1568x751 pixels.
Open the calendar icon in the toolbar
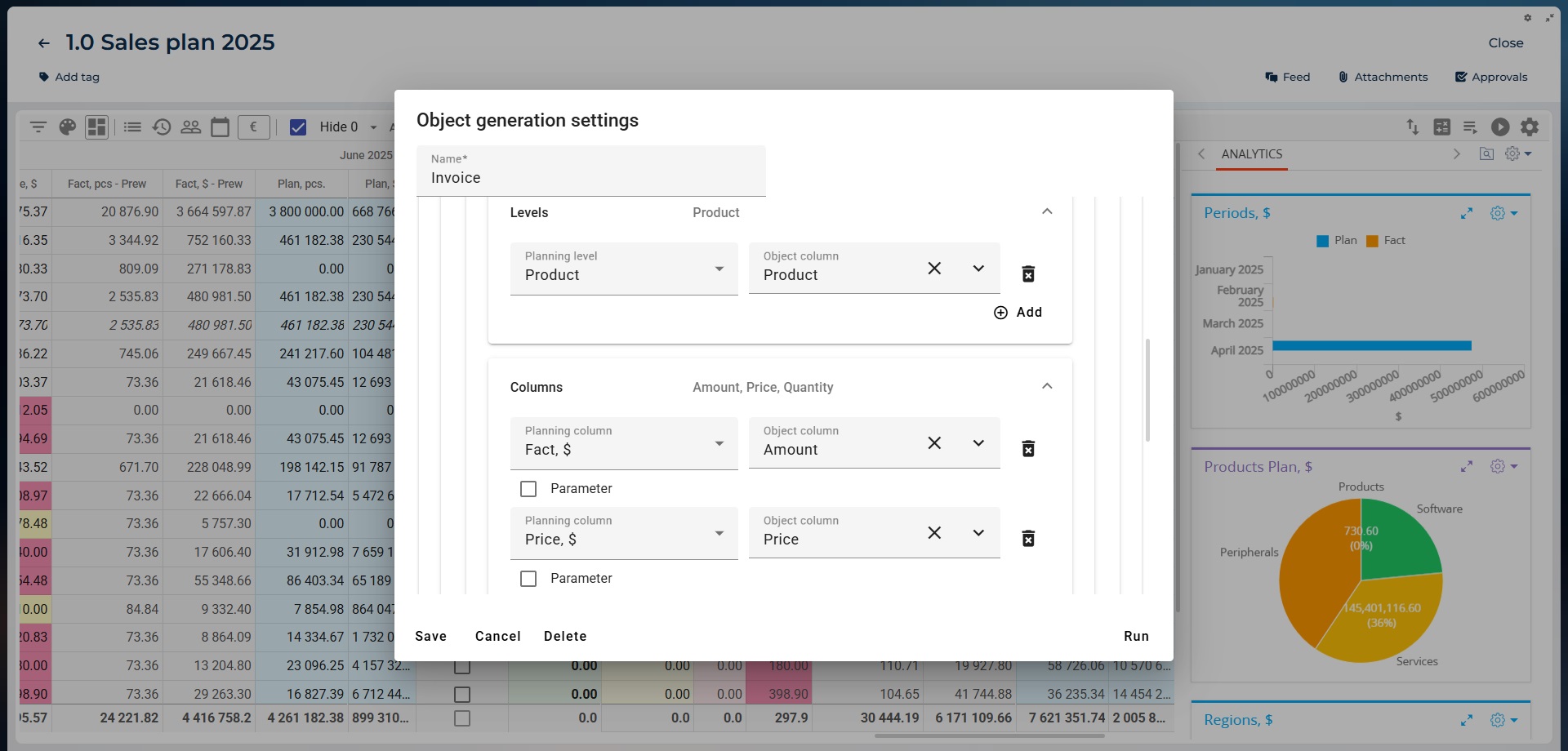(220, 127)
